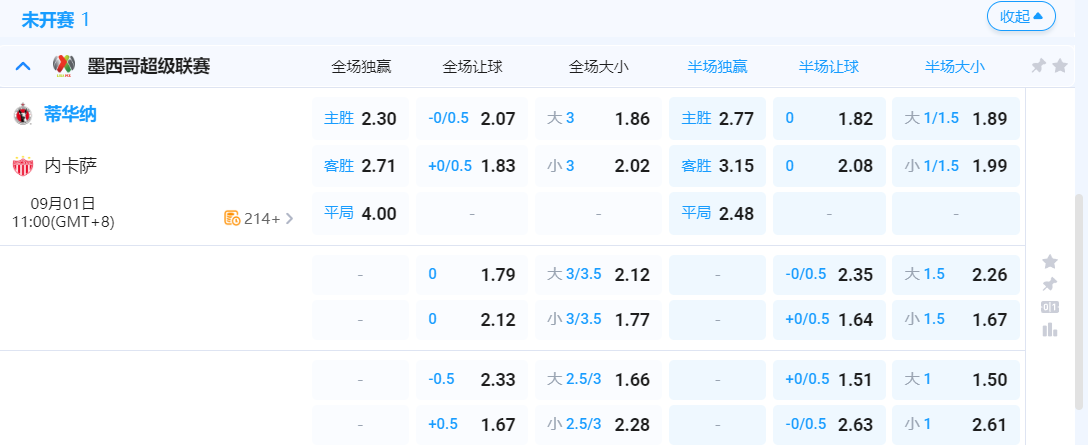Click the orange betting slip icon beside 214+
The width and height of the screenshot is (1088, 445).
[232, 218]
